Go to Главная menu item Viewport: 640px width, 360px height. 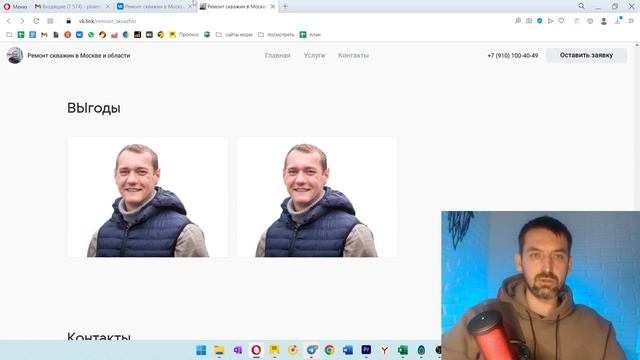[x=278, y=56]
